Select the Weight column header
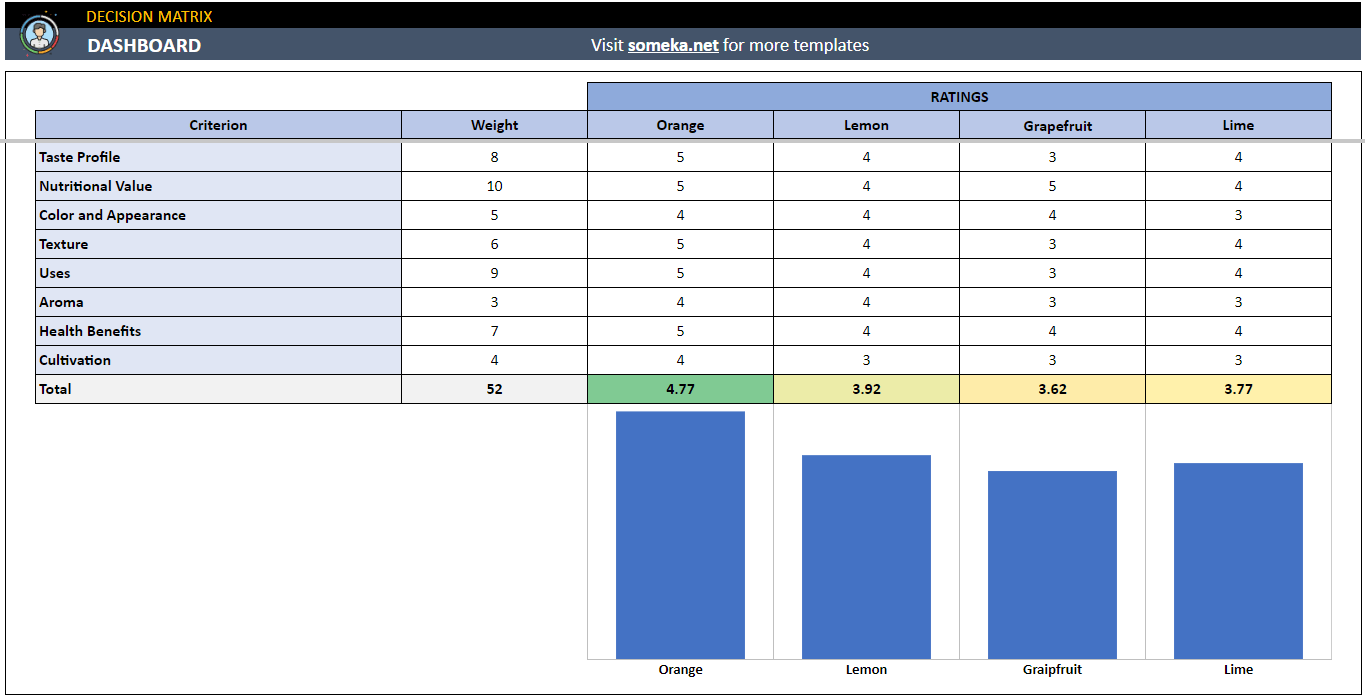The height and width of the screenshot is (700, 1365). (494, 125)
